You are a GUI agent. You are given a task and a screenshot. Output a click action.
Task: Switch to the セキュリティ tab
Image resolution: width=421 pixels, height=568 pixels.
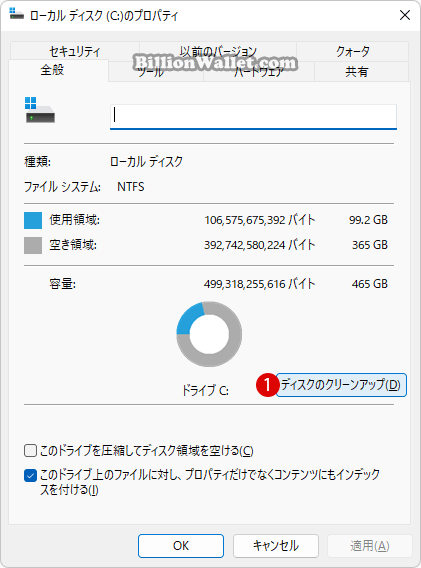point(75,51)
